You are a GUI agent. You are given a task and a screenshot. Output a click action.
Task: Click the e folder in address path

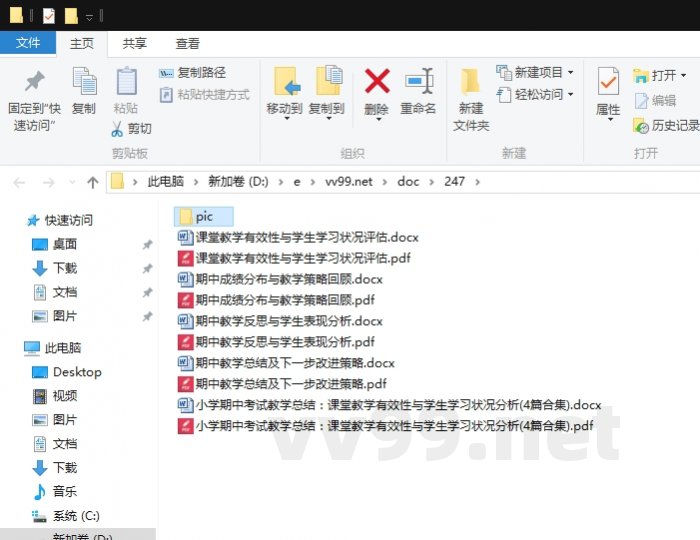296,182
